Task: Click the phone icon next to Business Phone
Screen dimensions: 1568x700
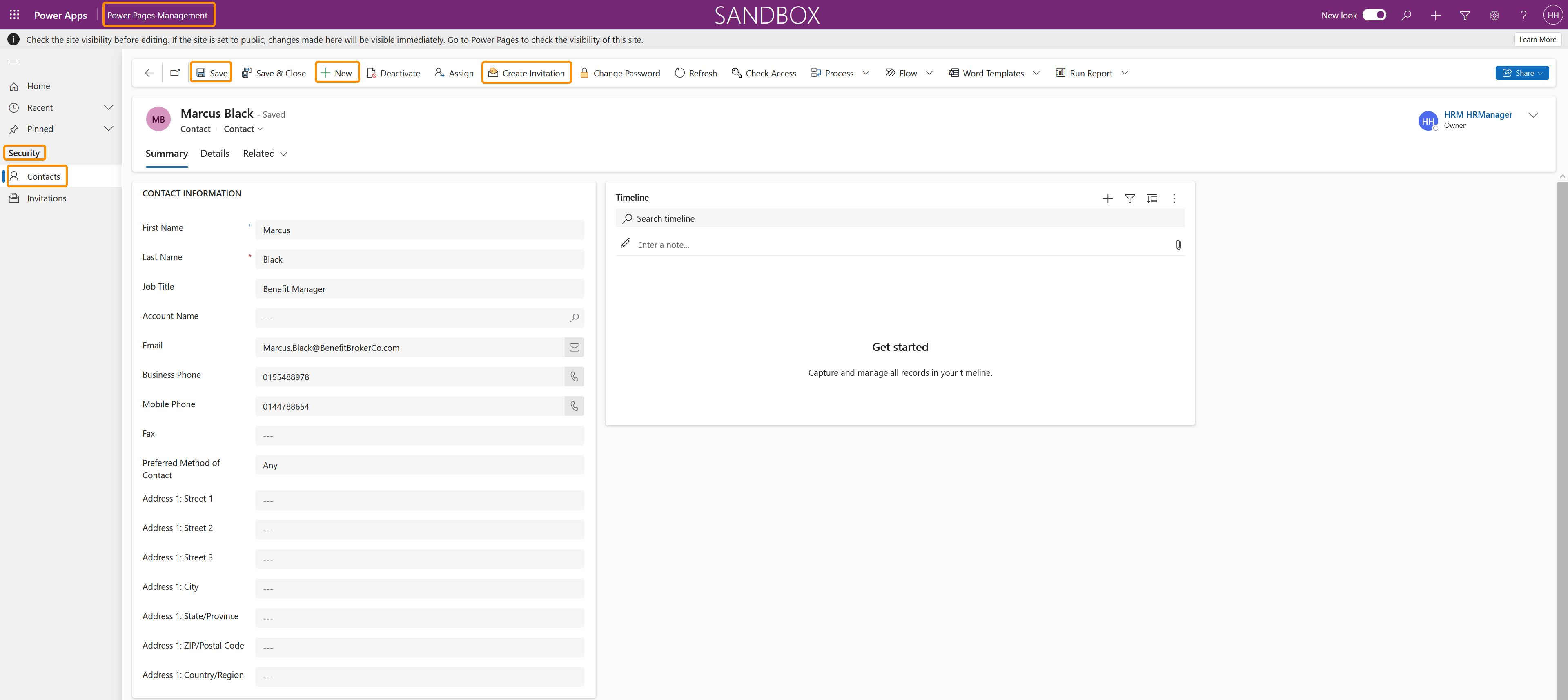Action: tap(574, 377)
